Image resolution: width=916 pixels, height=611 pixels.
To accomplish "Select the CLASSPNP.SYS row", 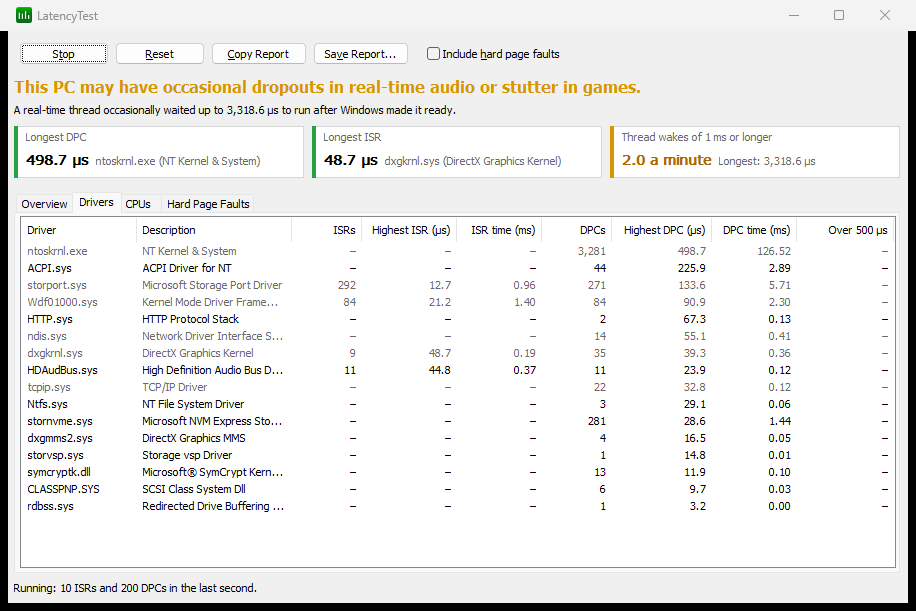I will click(x=457, y=488).
